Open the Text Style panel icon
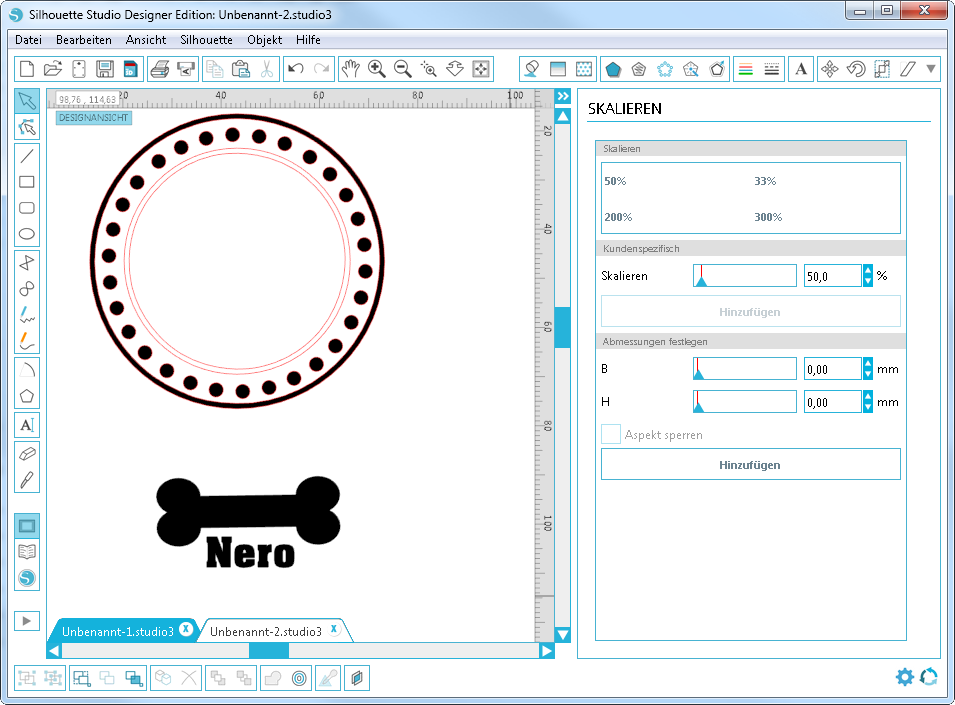Image resolution: width=955 pixels, height=705 pixels. [x=801, y=69]
